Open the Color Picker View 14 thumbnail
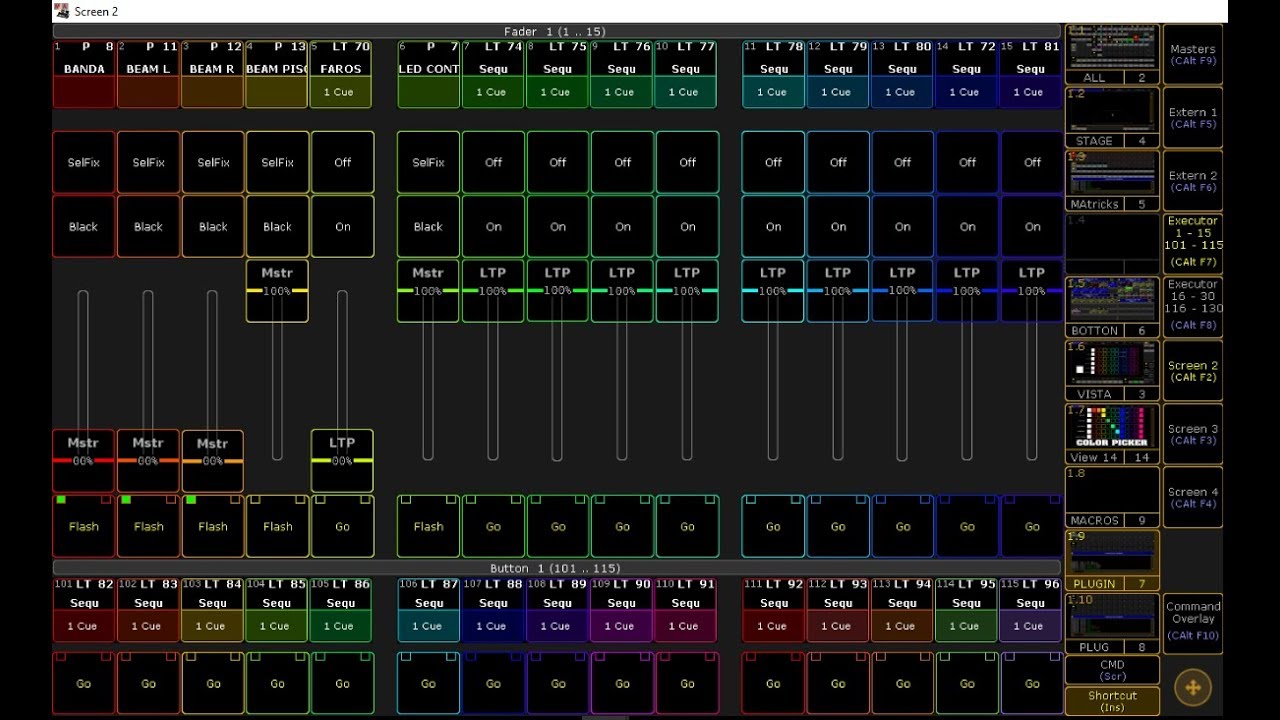1280x720 pixels. tap(1112, 433)
